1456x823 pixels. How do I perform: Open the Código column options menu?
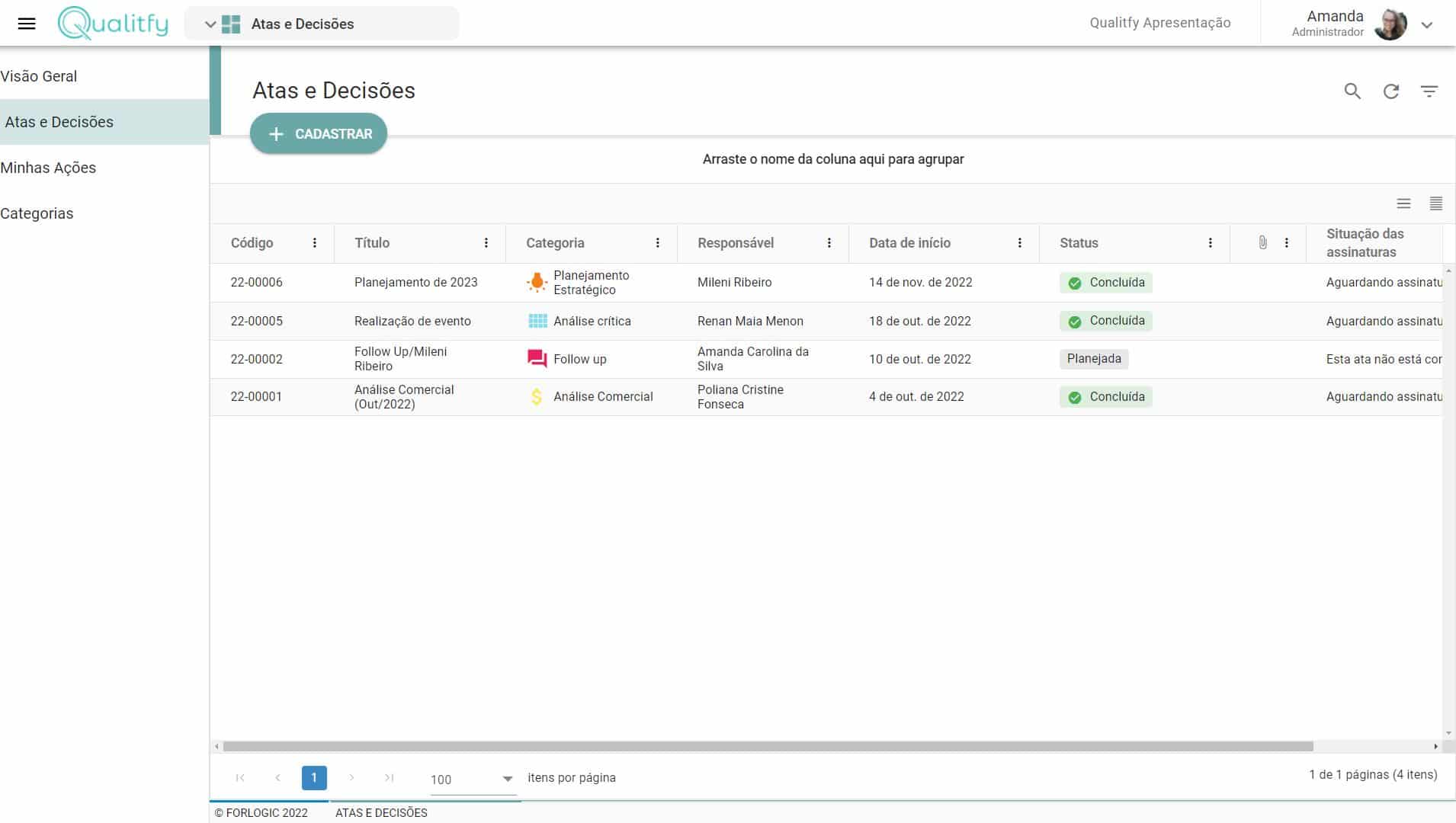(315, 243)
